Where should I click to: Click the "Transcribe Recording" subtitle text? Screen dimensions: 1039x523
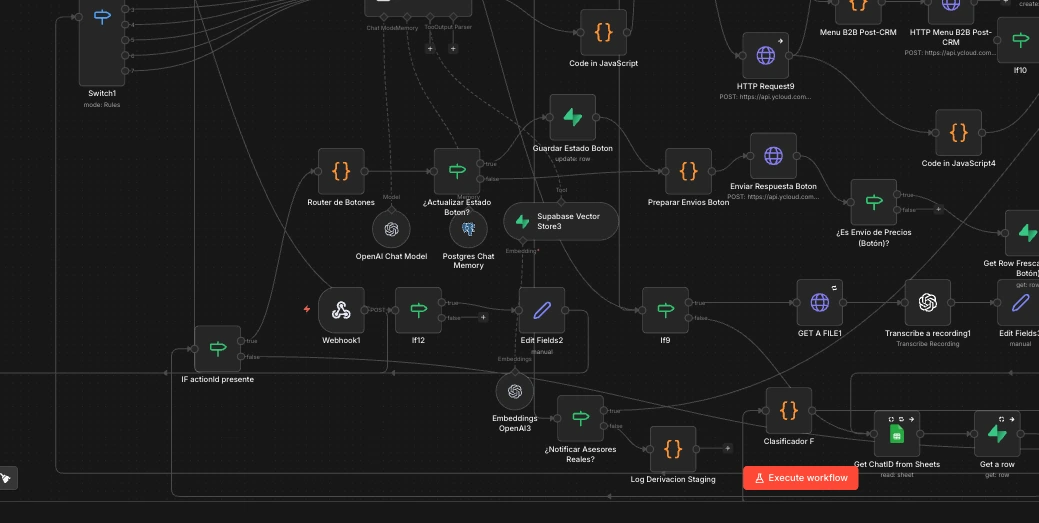[x=928, y=343]
